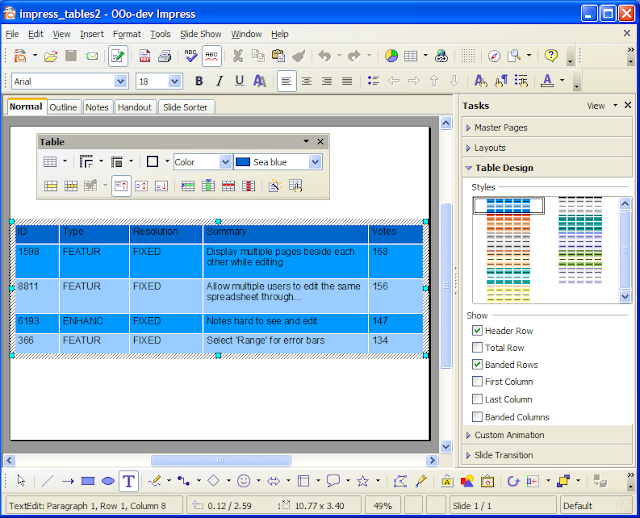Uncheck the Header Row checkbox

click(x=477, y=331)
